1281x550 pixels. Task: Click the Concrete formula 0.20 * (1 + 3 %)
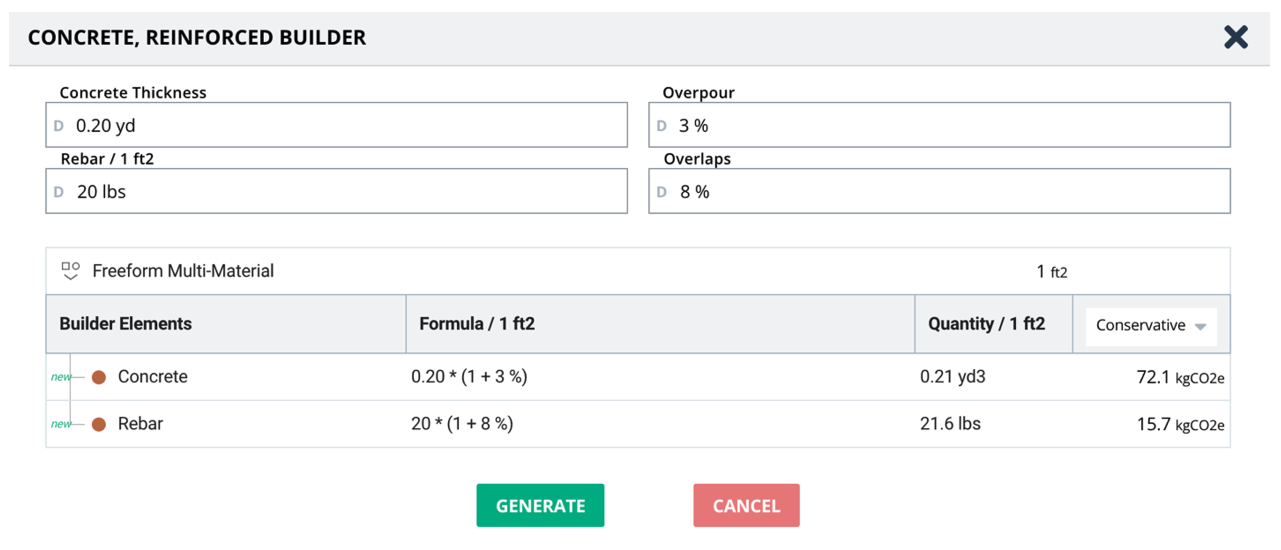(x=469, y=377)
